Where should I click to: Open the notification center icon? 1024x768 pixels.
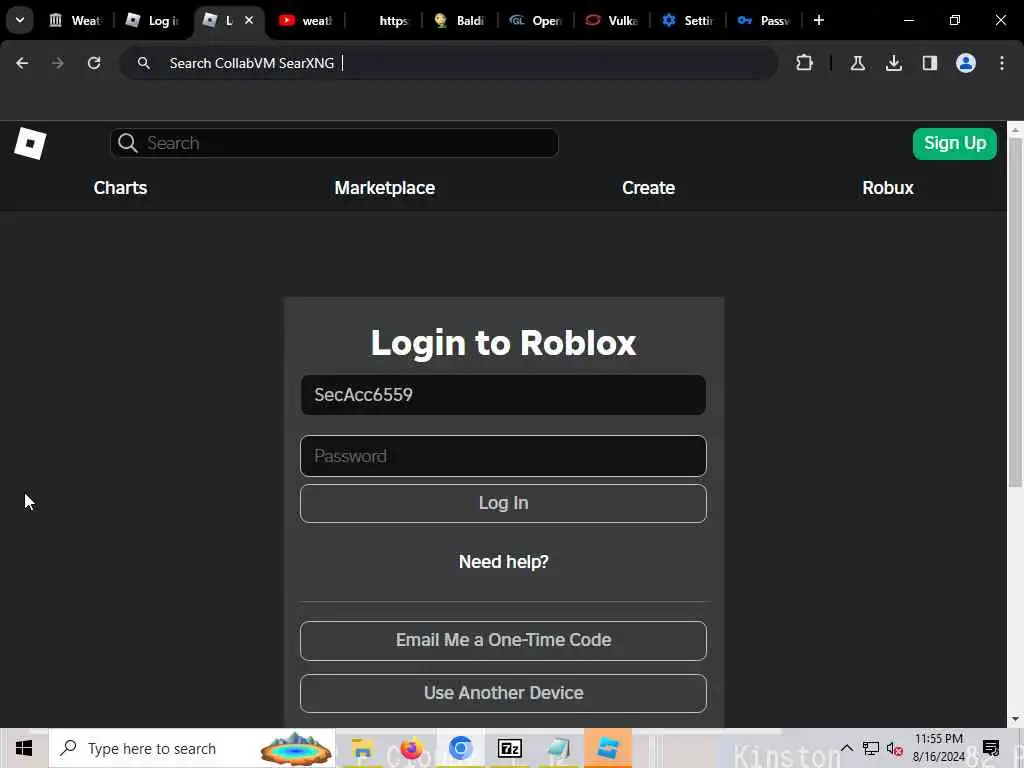coord(991,748)
